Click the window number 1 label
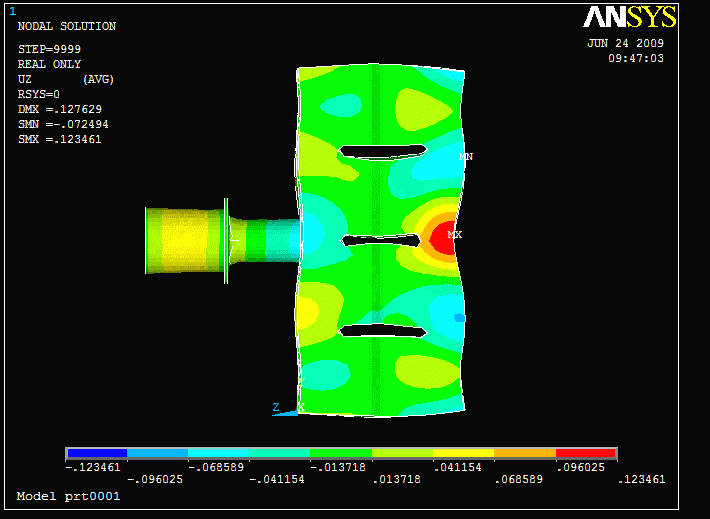710x519 pixels. [x=13, y=11]
